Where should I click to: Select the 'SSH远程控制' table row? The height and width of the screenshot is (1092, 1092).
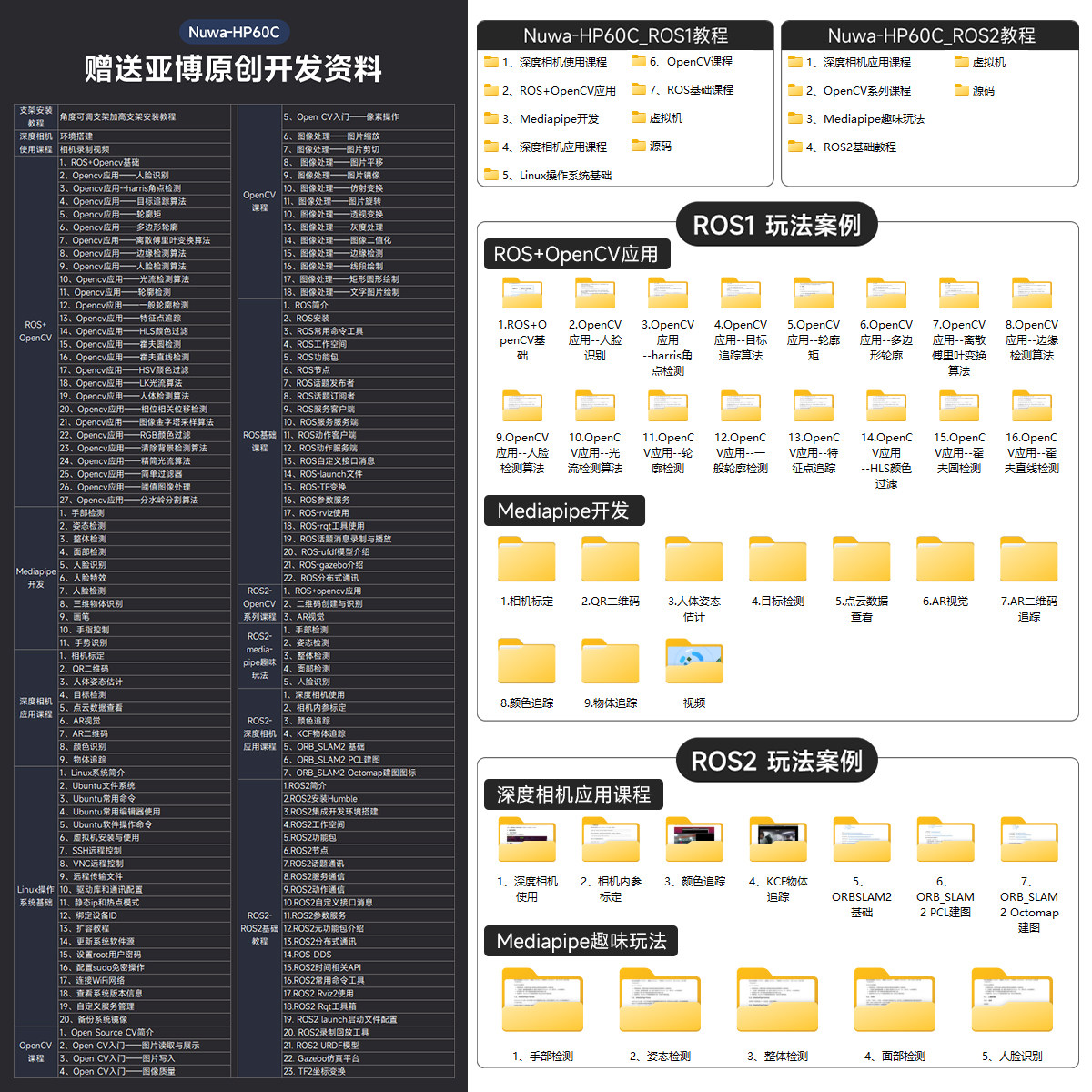tap(143, 851)
